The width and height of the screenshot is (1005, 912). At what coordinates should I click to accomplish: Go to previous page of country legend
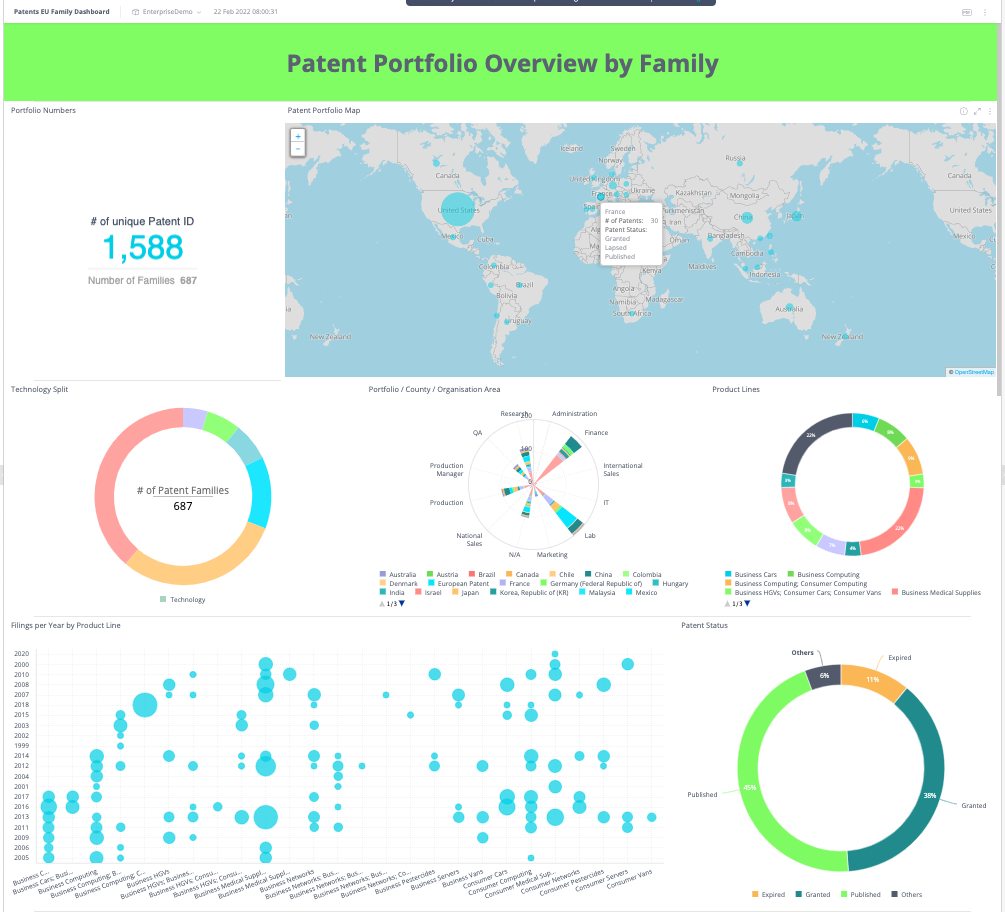click(382, 604)
